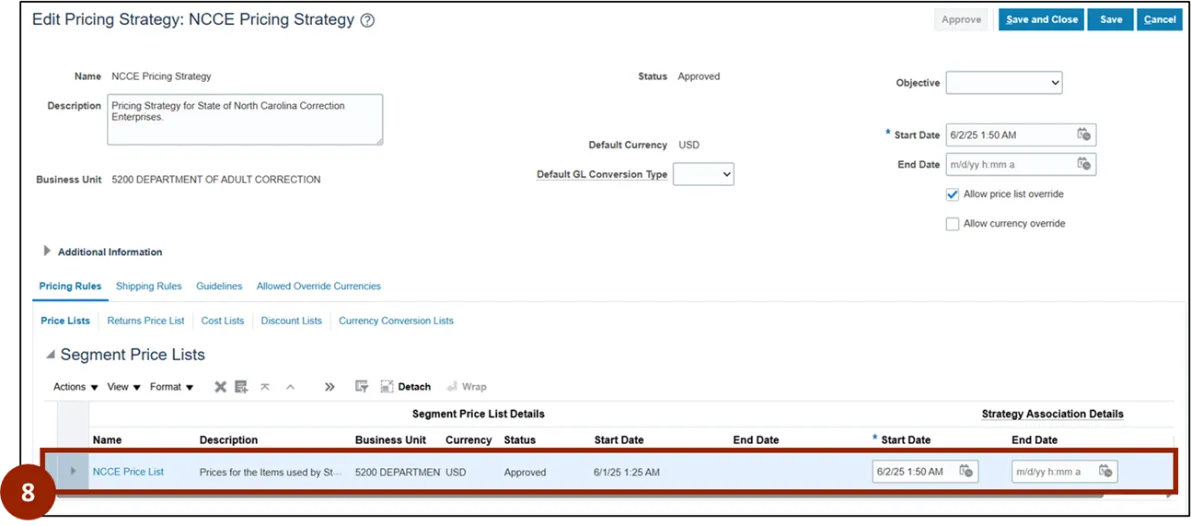Edit the Description text area
This screenshot has height=526, width=1191.
(245, 119)
